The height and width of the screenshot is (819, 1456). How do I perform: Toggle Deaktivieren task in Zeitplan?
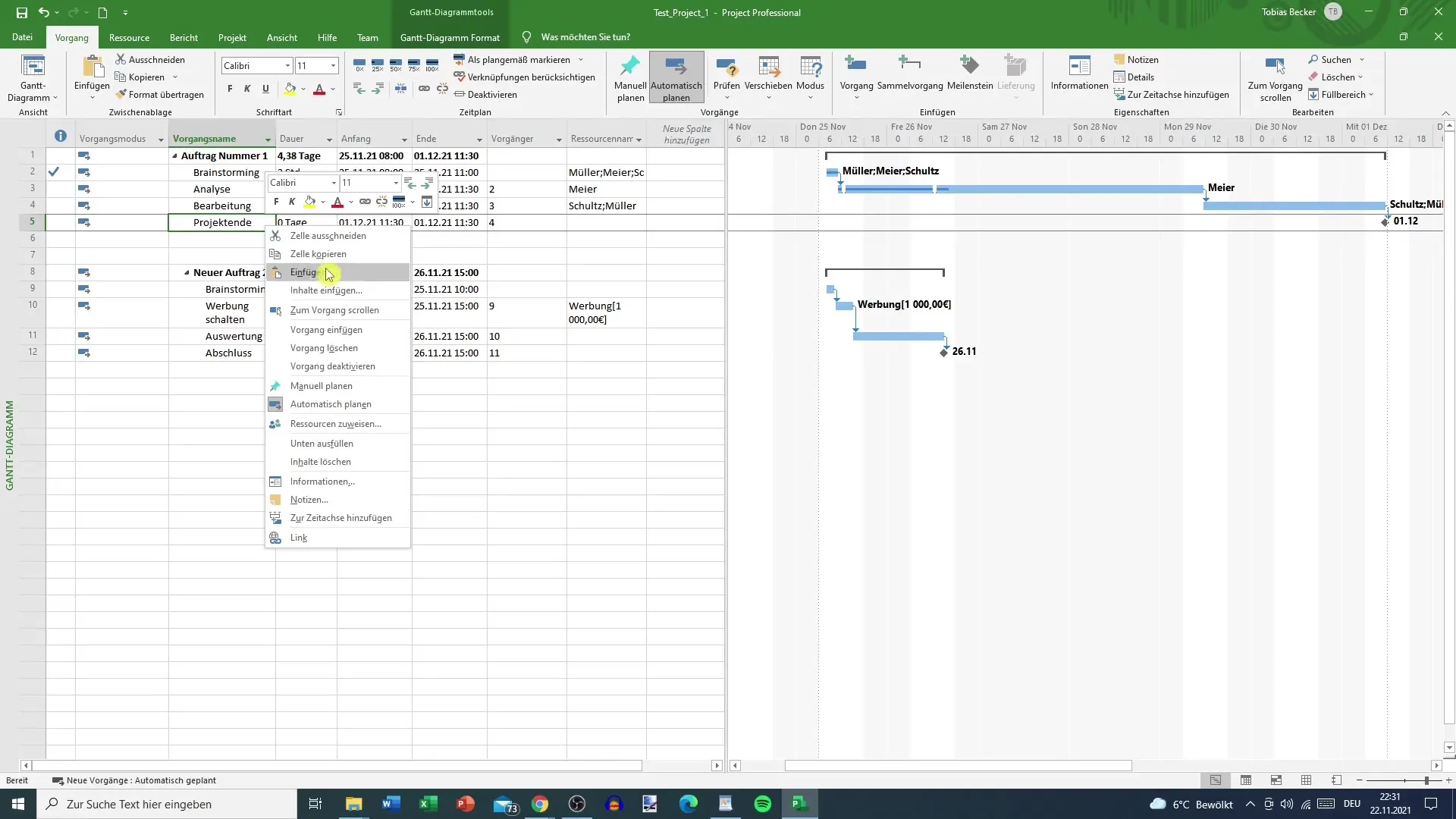click(485, 94)
